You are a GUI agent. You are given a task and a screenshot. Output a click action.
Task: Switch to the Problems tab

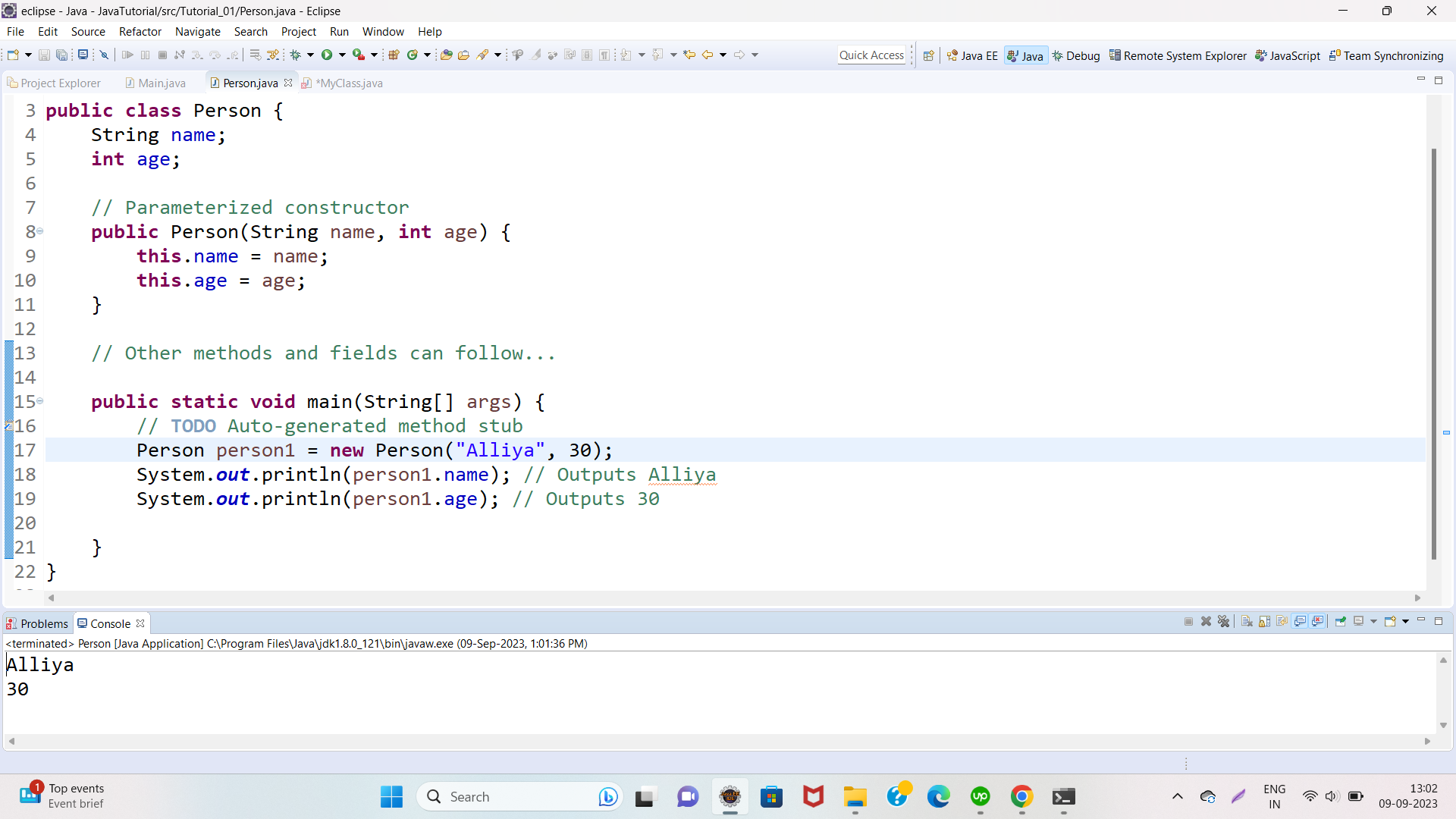[x=37, y=623]
